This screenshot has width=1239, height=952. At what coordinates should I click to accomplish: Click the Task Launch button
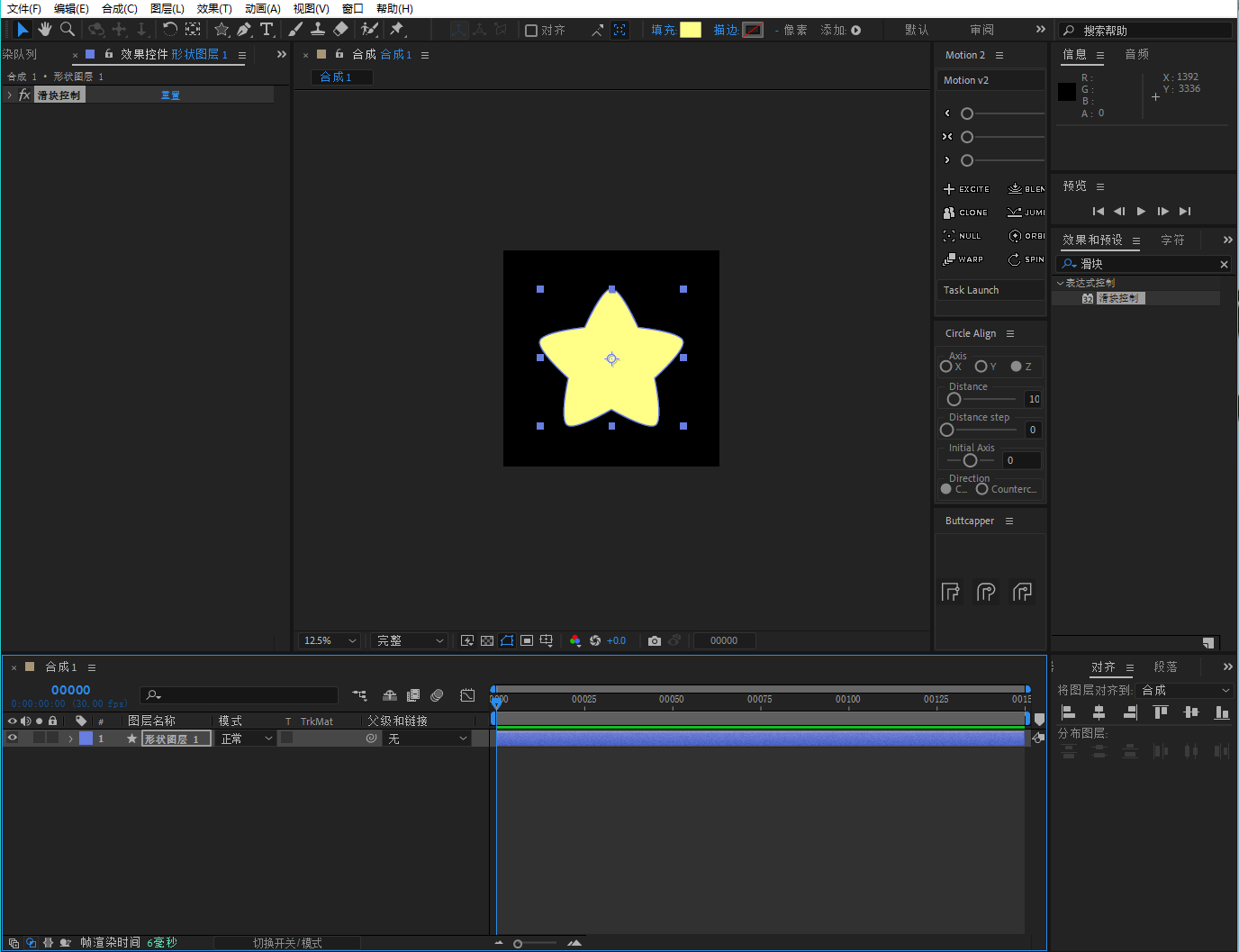coord(990,290)
